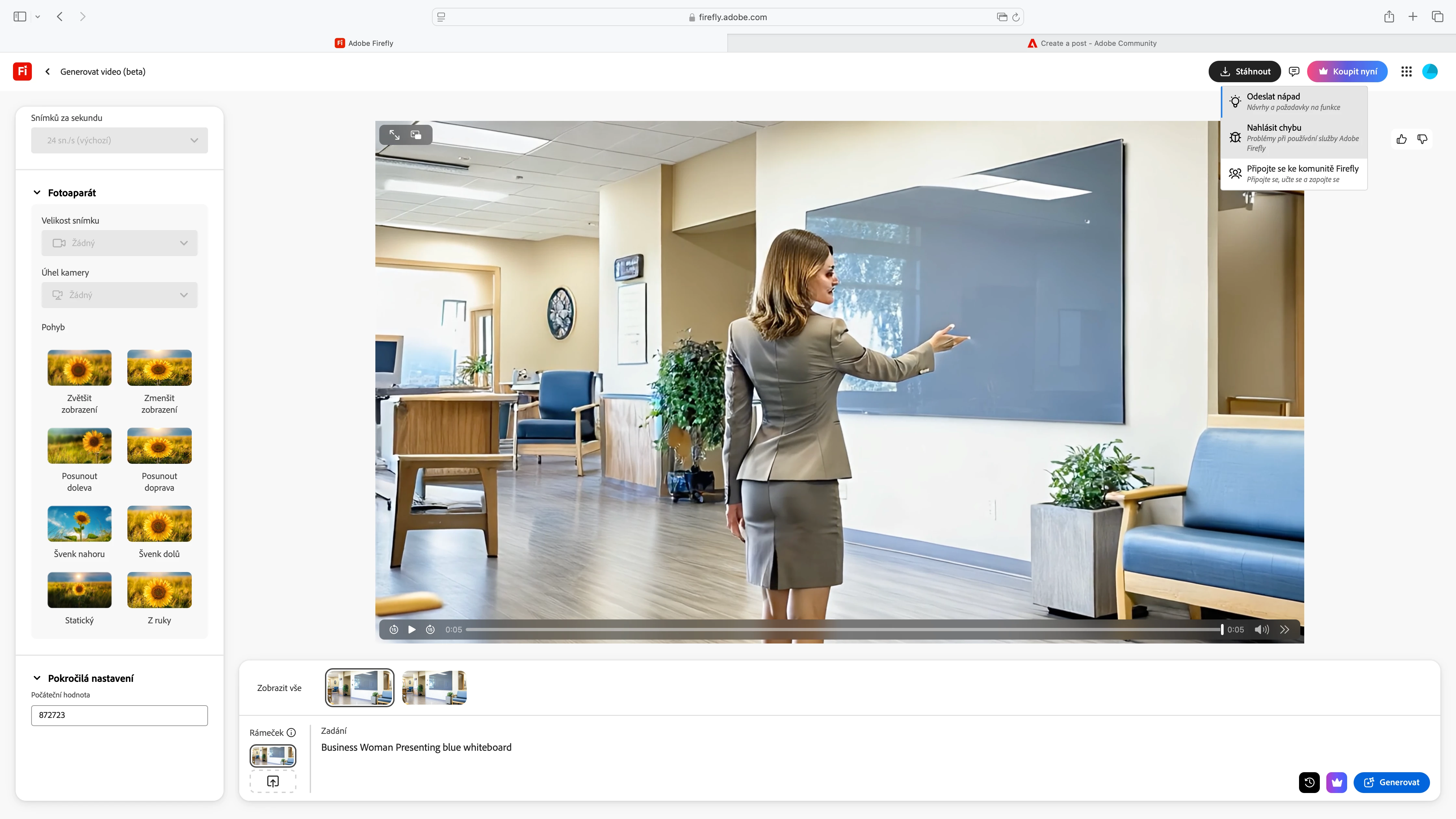This screenshot has height=819, width=1456.
Task: Select the Statický camera motion
Action: pyautogui.click(x=79, y=590)
